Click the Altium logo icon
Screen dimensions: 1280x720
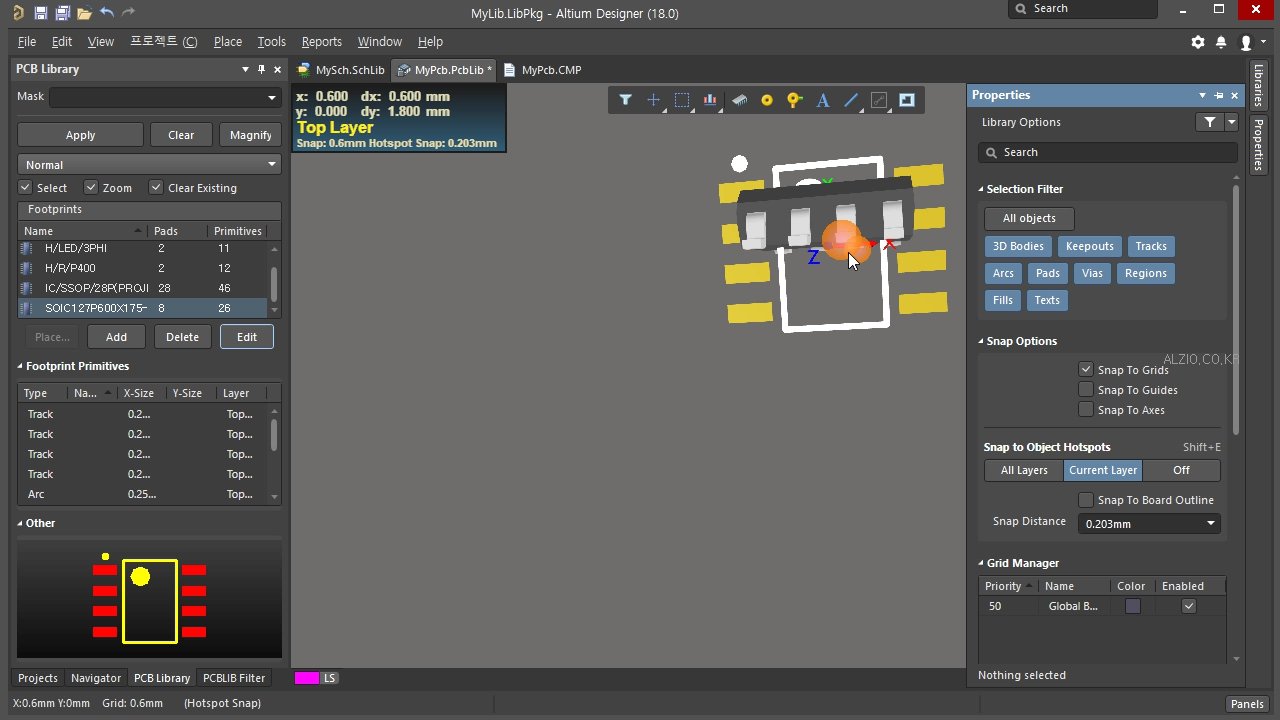click(18, 13)
